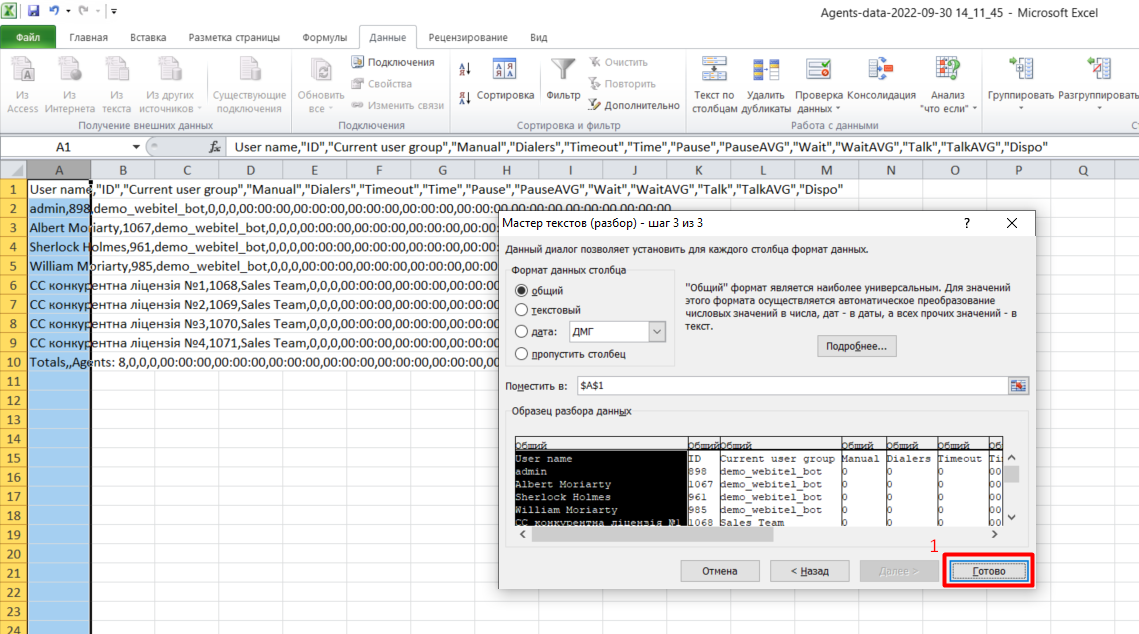The image size is (1139, 634).
Task: Switch to the Вставка ribbon tab
Action: pyautogui.click(x=148, y=37)
